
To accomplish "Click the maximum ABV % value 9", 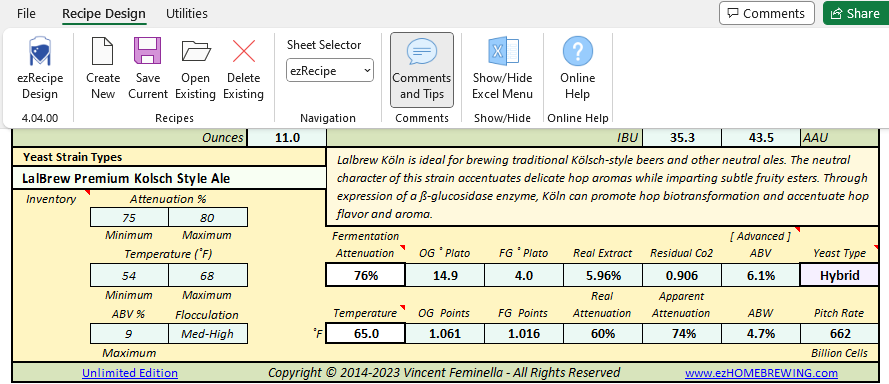I will pyautogui.click(x=129, y=334).
